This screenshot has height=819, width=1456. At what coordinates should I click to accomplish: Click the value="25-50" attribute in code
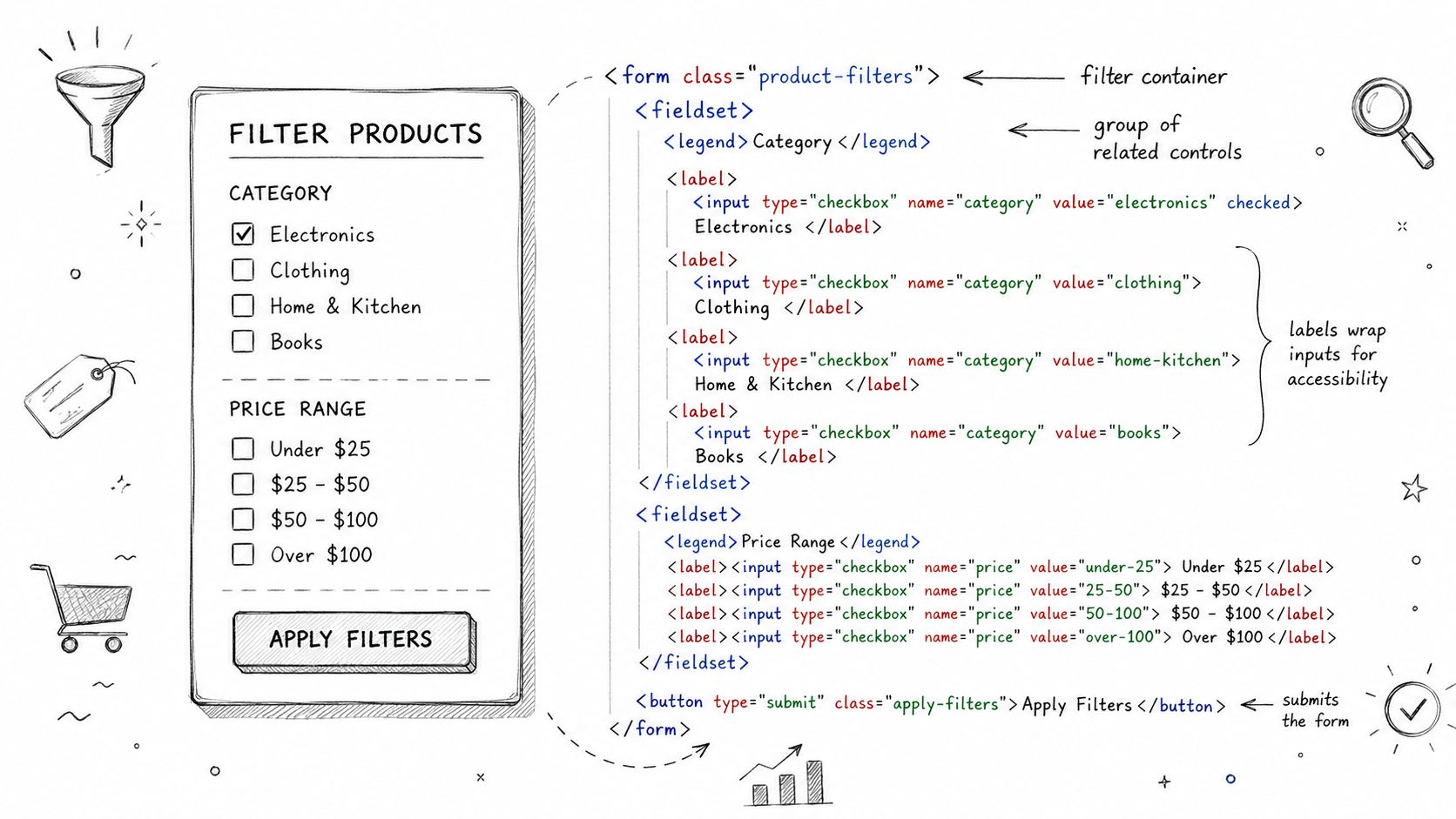pos(1084,590)
